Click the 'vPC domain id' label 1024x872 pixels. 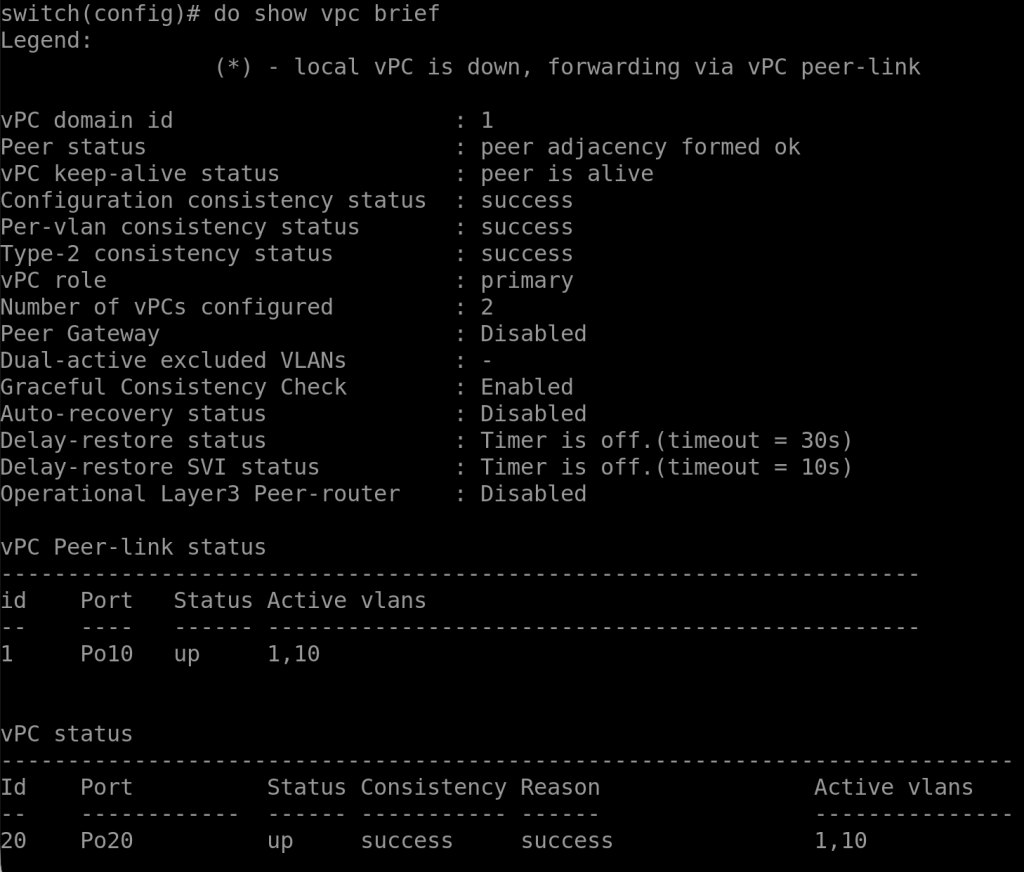(87, 121)
